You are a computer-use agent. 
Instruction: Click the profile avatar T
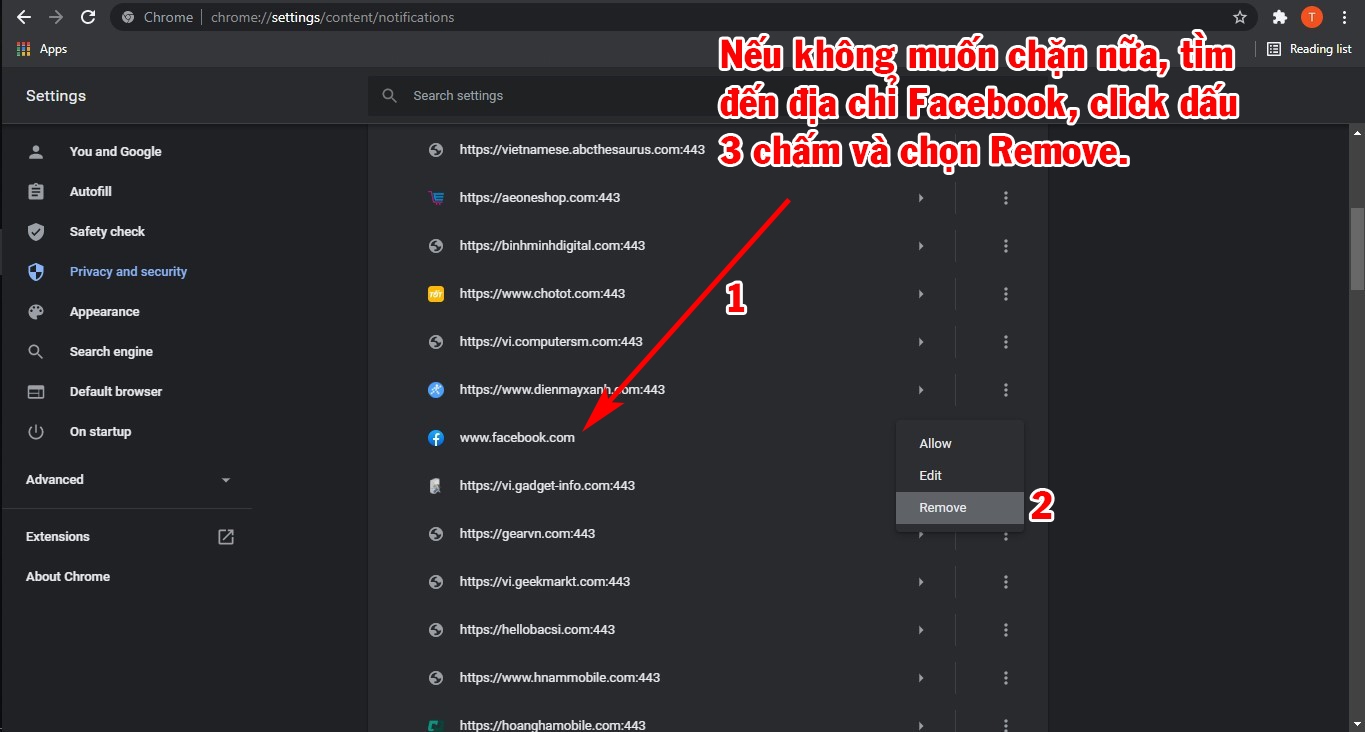[1312, 16]
